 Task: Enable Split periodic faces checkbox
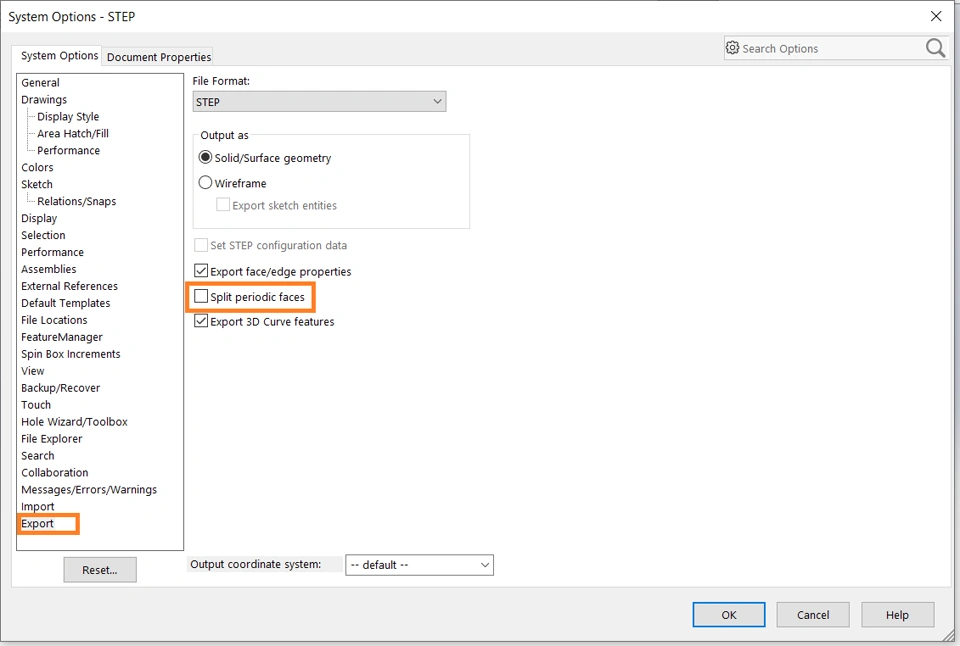pyautogui.click(x=202, y=297)
